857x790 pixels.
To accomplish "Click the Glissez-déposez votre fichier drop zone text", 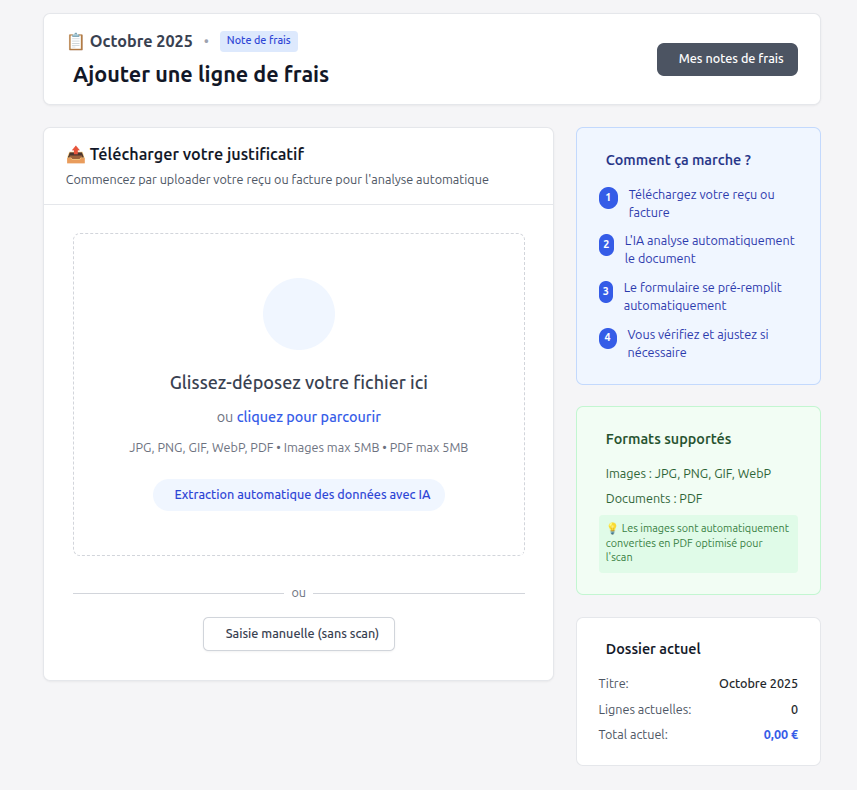I will coord(299,383).
